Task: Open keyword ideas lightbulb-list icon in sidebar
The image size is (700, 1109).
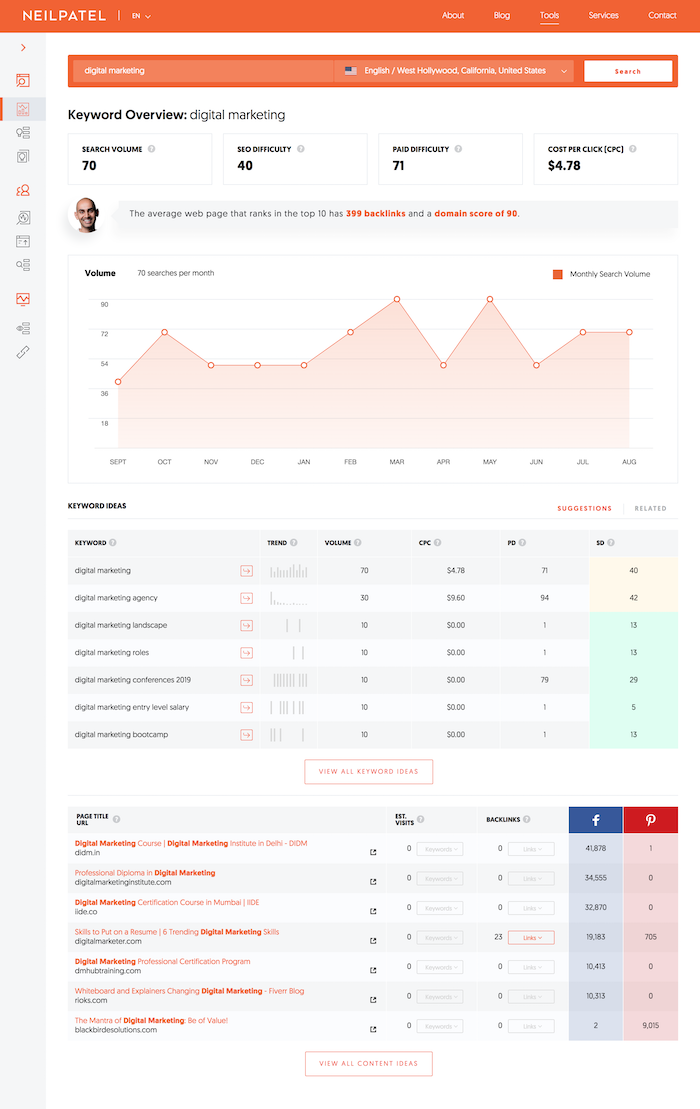Action: click(23, 132)
